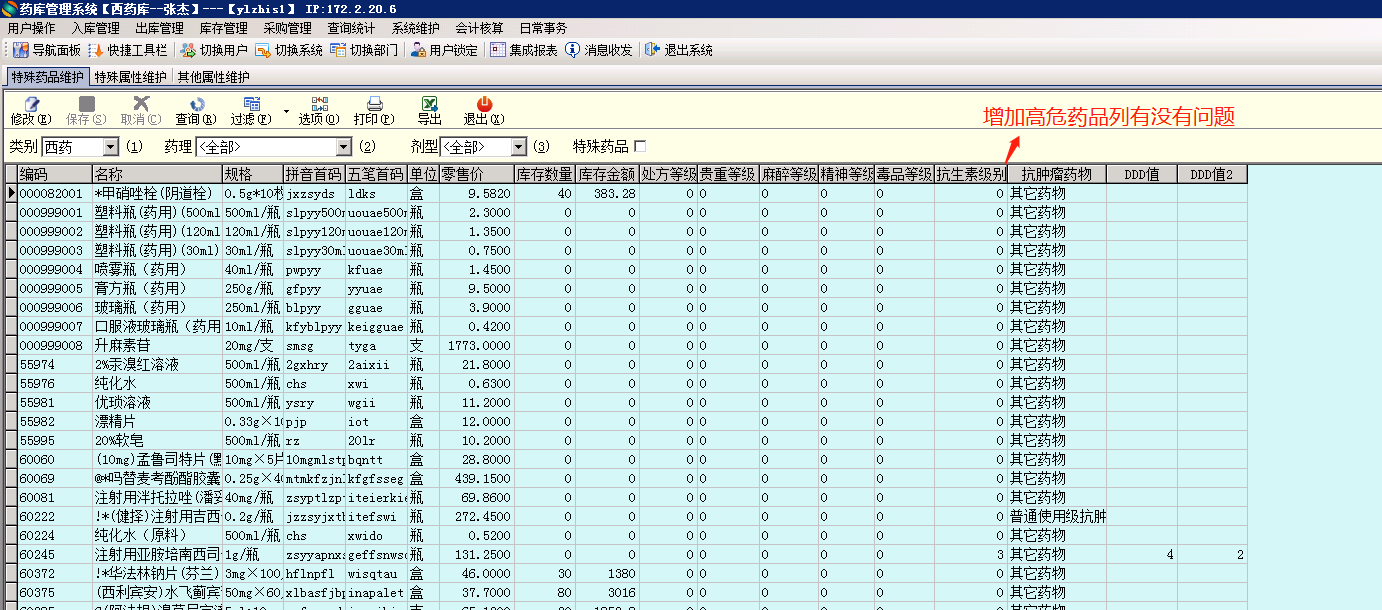Click the 查询 query icon

(x=196, y=105)
